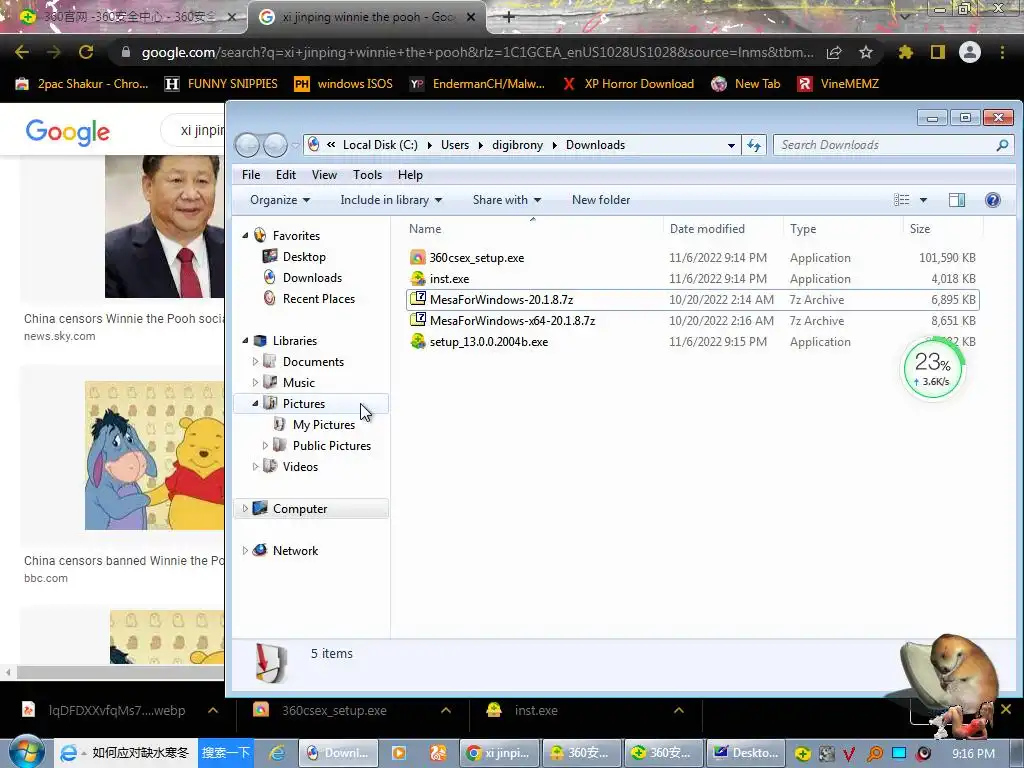Viewport: 1024px width, 768px height.
Task: Select the inst.exe file
Action: [x=692, y=278]
